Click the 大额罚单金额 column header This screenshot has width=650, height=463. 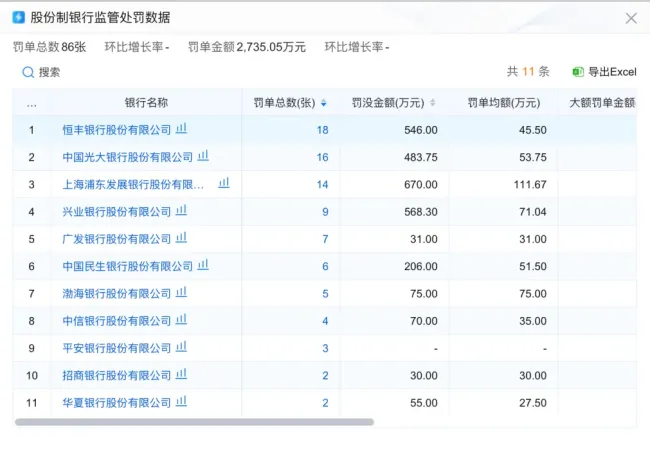point(602,103)
